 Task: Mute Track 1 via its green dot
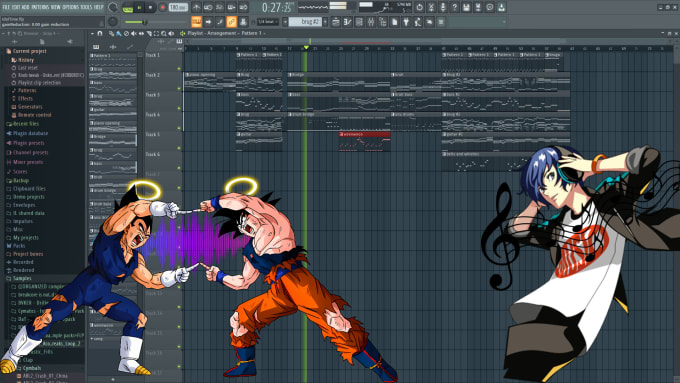tap(179, 69)
